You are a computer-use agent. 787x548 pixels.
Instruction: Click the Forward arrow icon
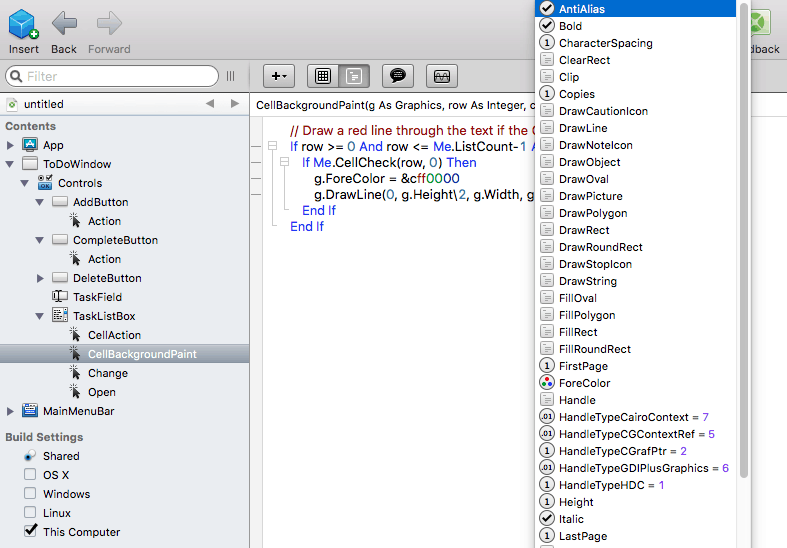coord(109,24)
